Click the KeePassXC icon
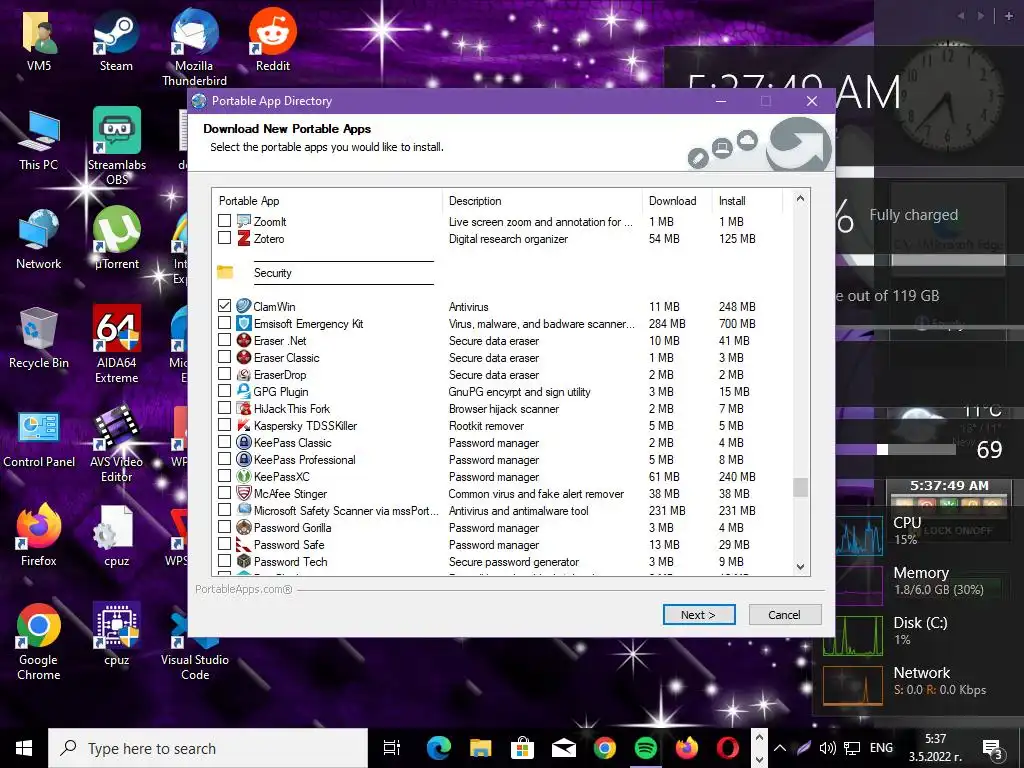 (x=244, y=475)
